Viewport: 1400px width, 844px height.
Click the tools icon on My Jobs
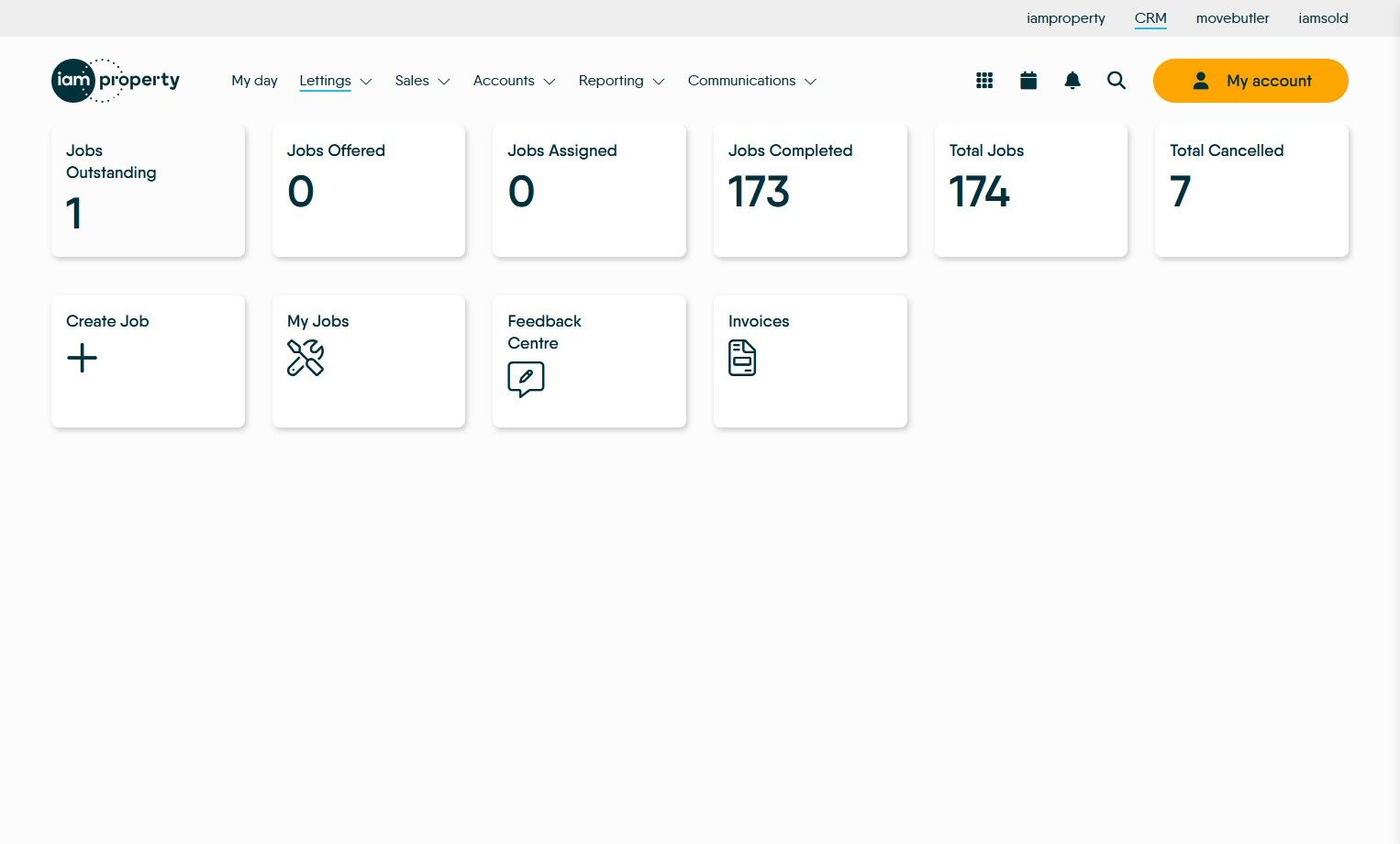pyautogui.click(x=306, y=358)
